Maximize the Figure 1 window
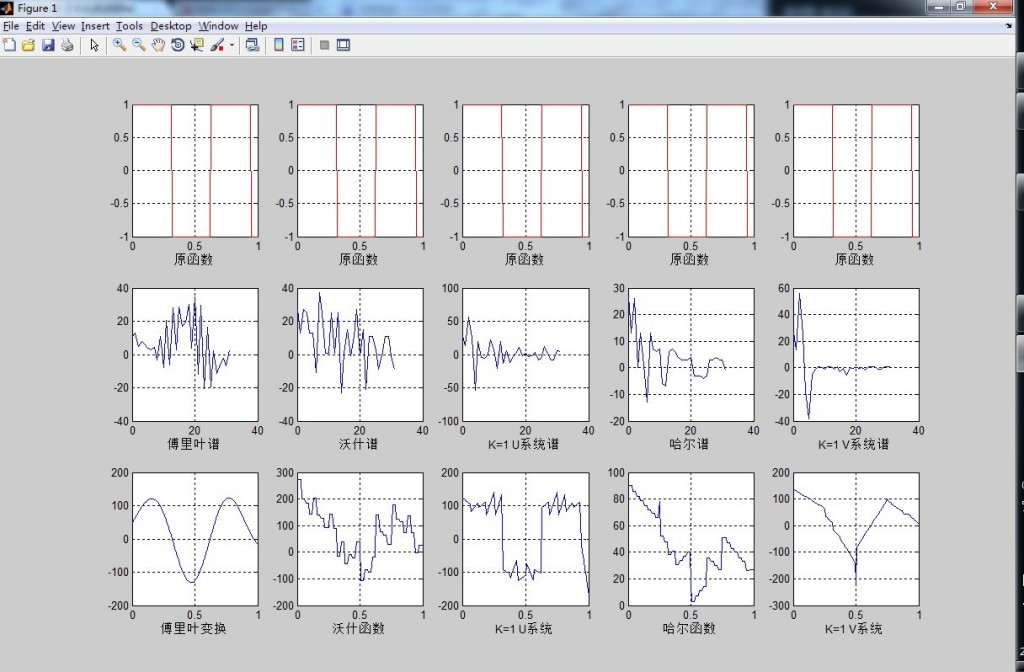The height and width of the screenshot is (672, 1024). tap(960, 7)
